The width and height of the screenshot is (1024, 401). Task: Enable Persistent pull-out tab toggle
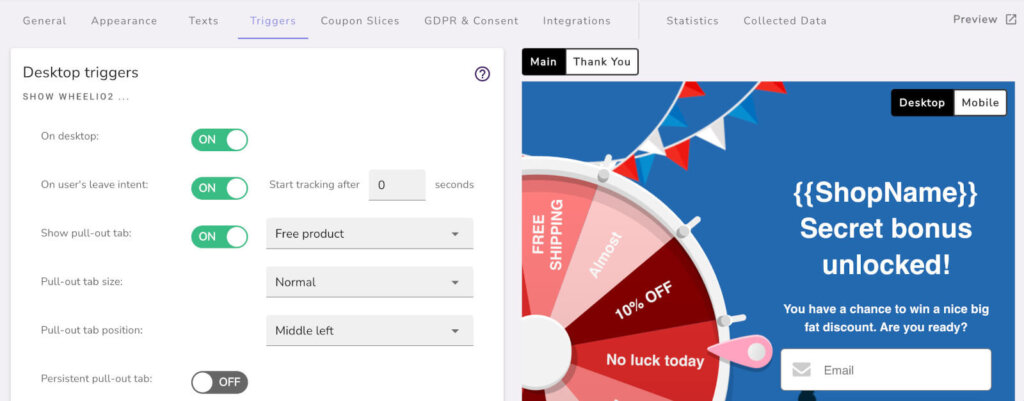click(219, 382)
